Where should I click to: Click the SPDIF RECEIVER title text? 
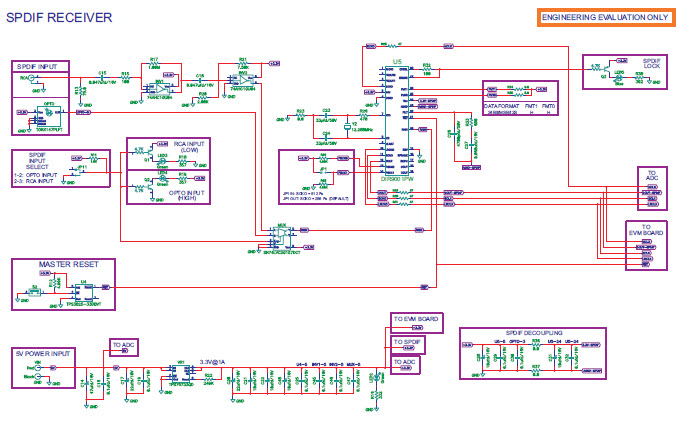59,18
